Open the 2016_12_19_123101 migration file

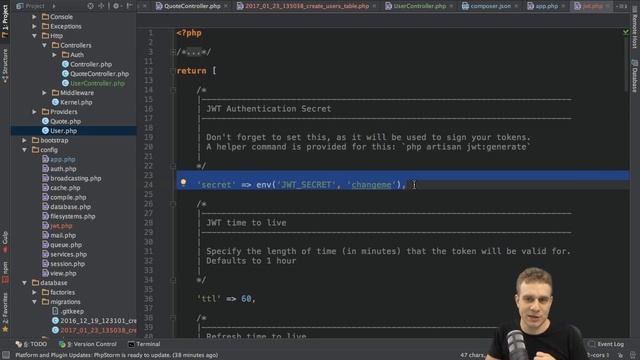pyautogui.click(x=94, y=321)
